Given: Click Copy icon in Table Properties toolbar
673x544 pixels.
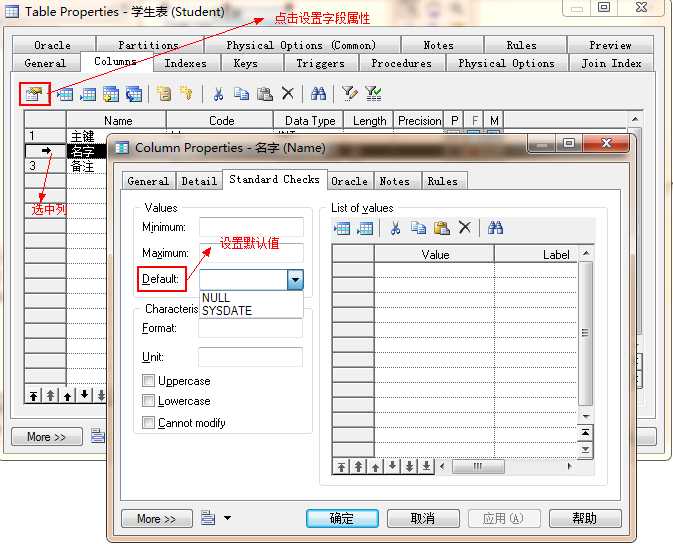Looking at the screenshot, I should [242, 94].
